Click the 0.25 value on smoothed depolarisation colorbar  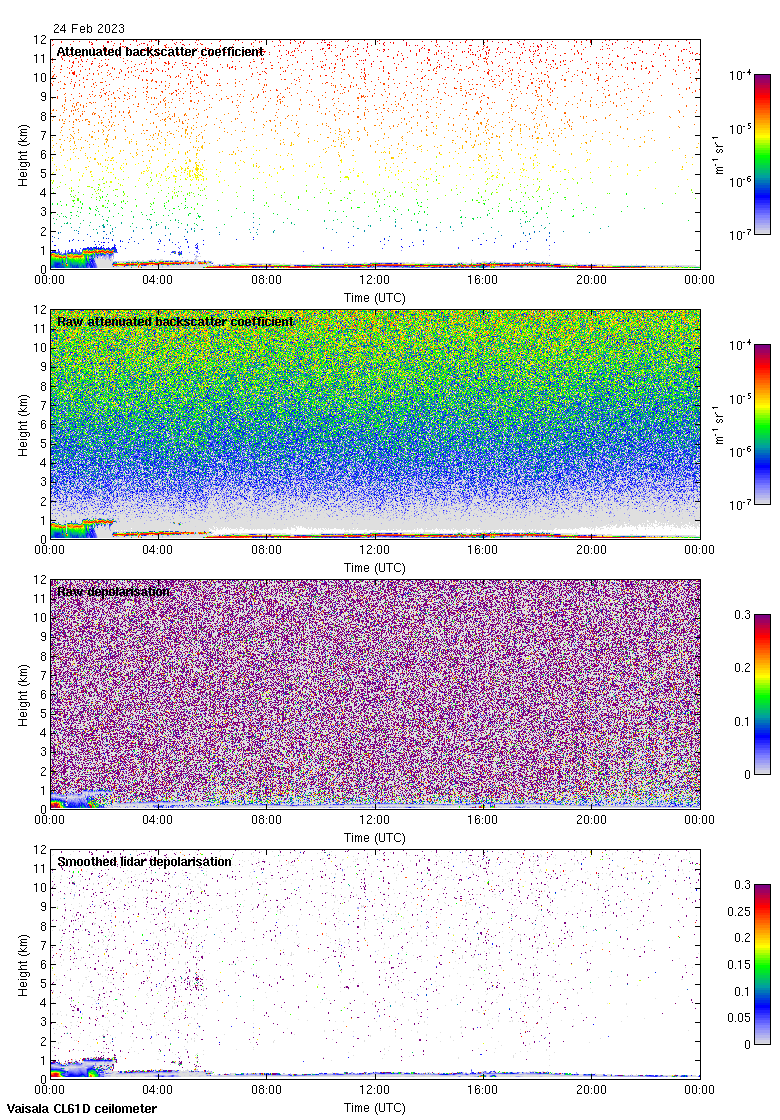739,911
